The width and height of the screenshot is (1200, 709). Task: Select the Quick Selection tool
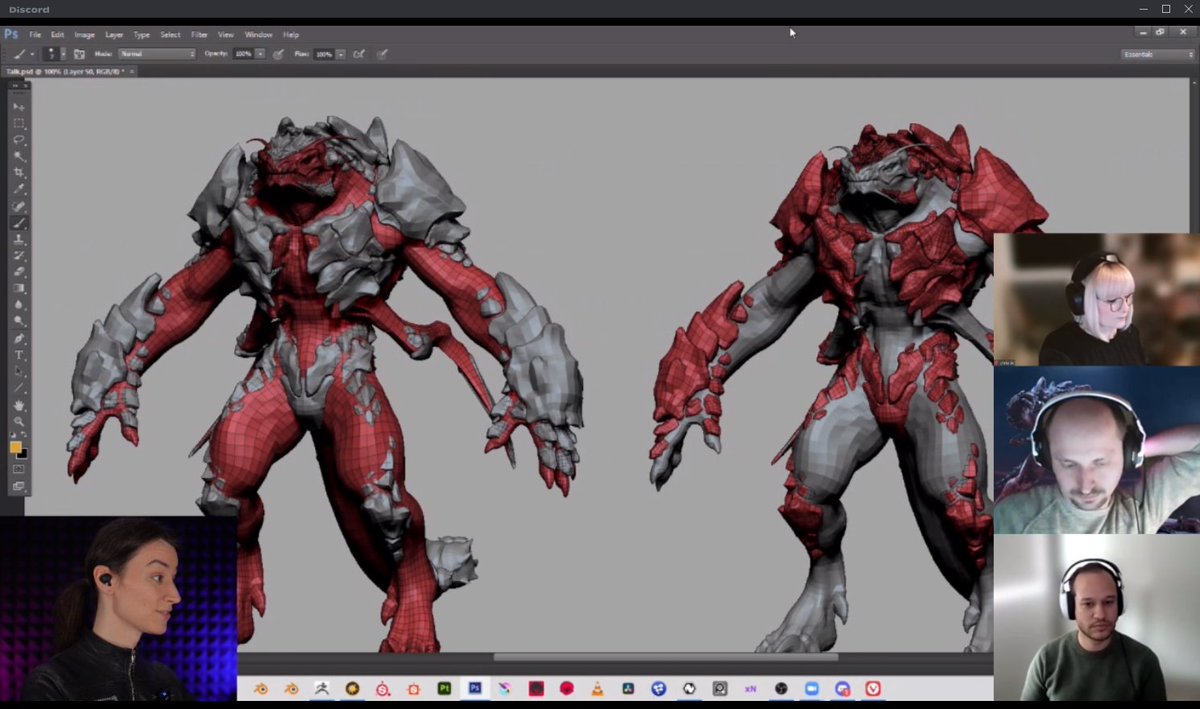[19, 156]
